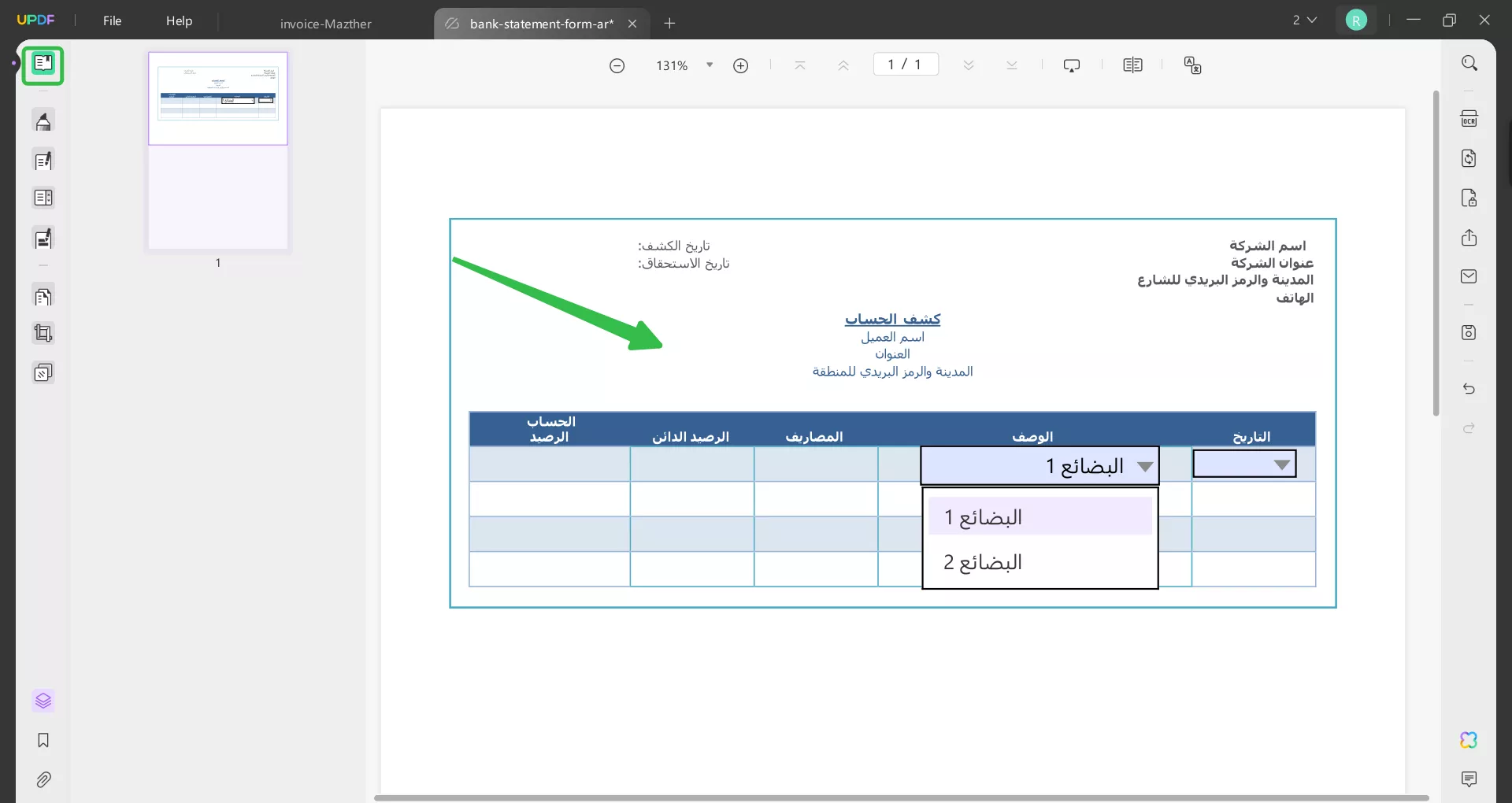
Task: Open the Attachments panel
Action: (43, 779)
